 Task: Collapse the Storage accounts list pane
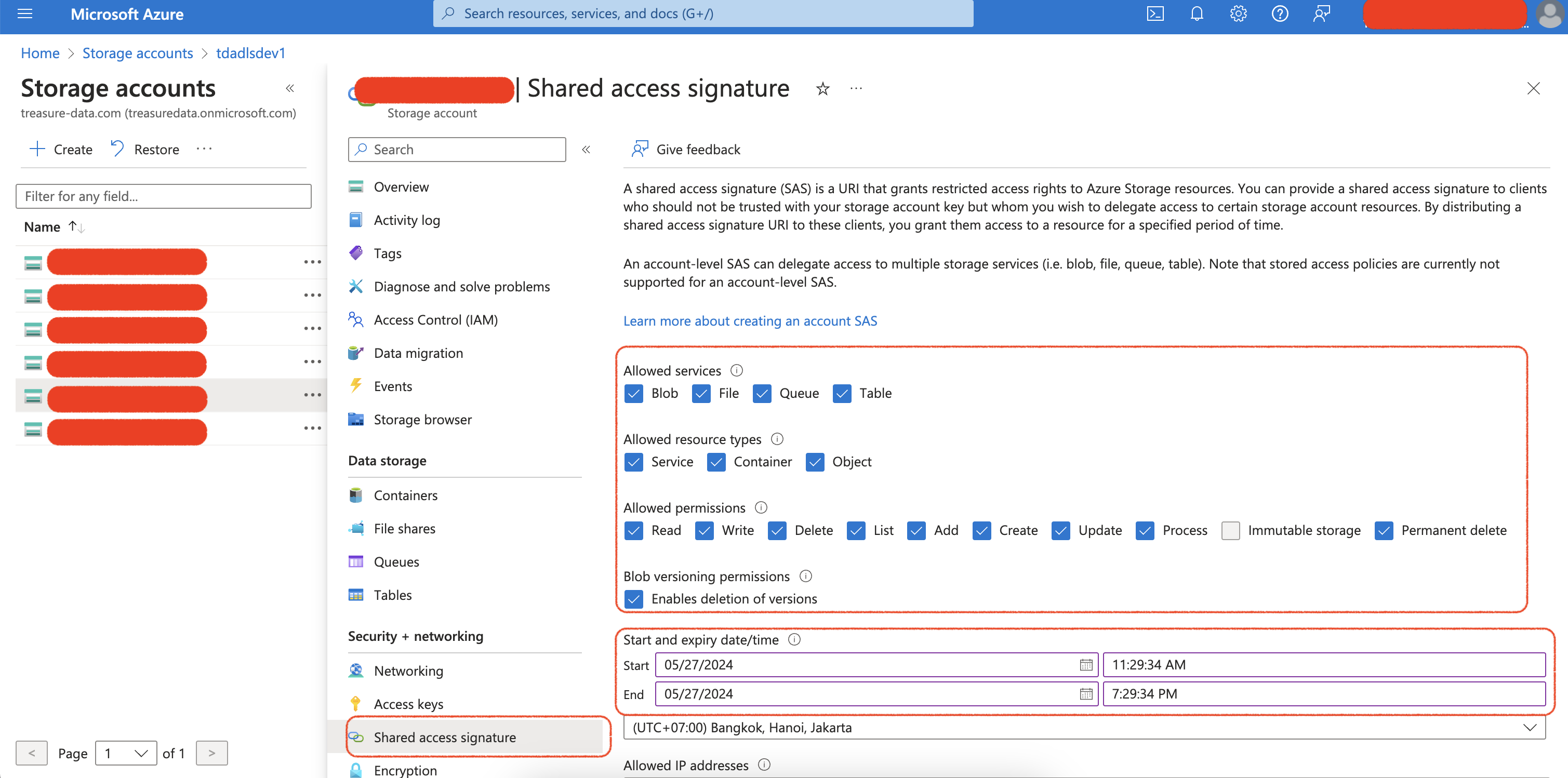290,89
